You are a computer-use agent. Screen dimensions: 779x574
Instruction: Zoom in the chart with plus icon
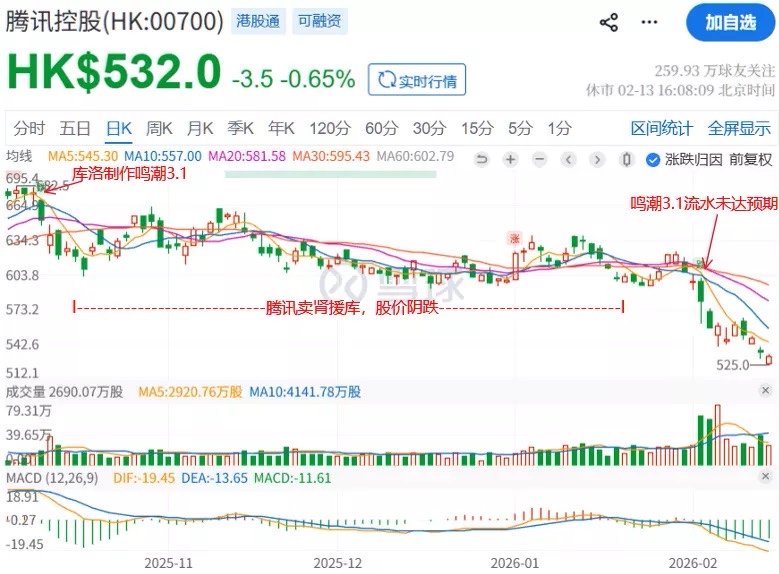point(510,158)
